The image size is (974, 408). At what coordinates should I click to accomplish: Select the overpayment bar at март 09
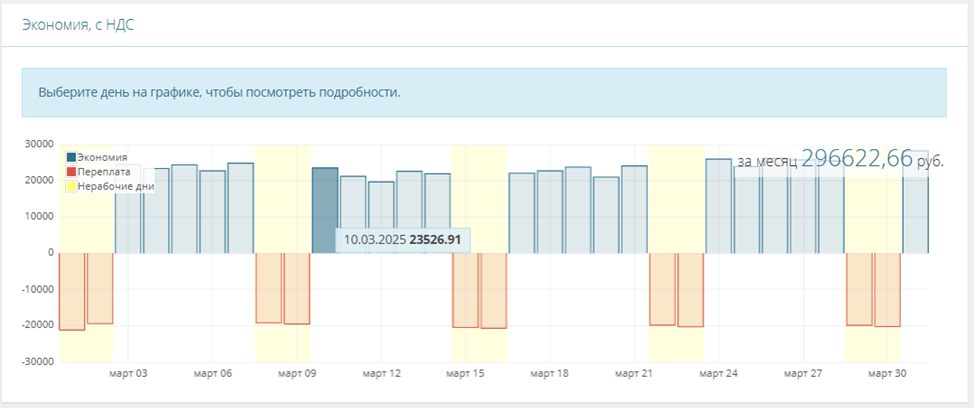coord(297,288)
